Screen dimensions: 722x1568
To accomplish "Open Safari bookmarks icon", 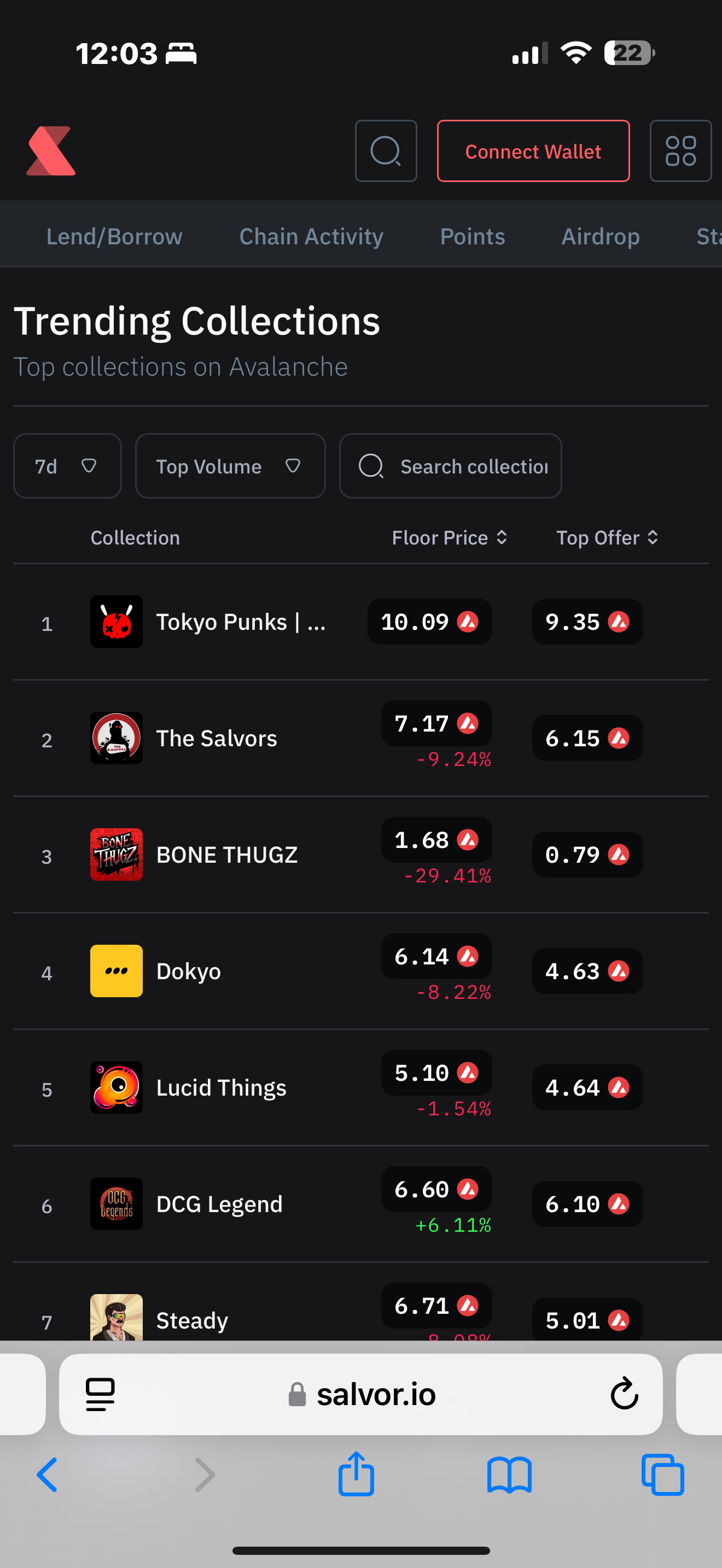I will (x=510, y=1475).
